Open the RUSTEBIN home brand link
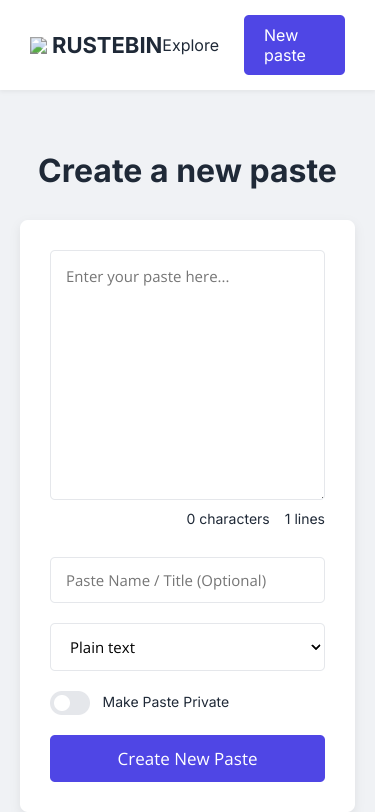The height and width of the screenshot is (812, 375). pos(96,46)
